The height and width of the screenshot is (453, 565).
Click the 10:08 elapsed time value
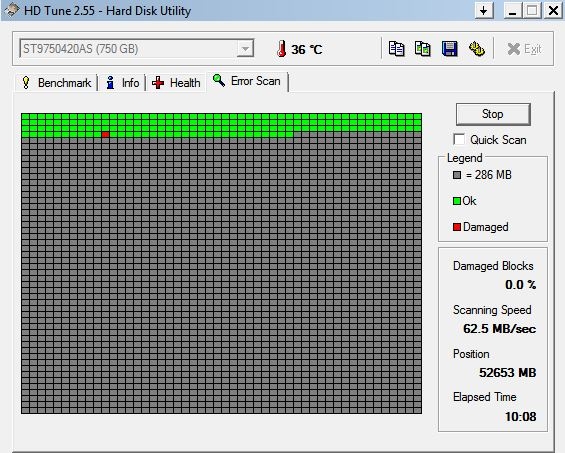click(x=520, y=417)
